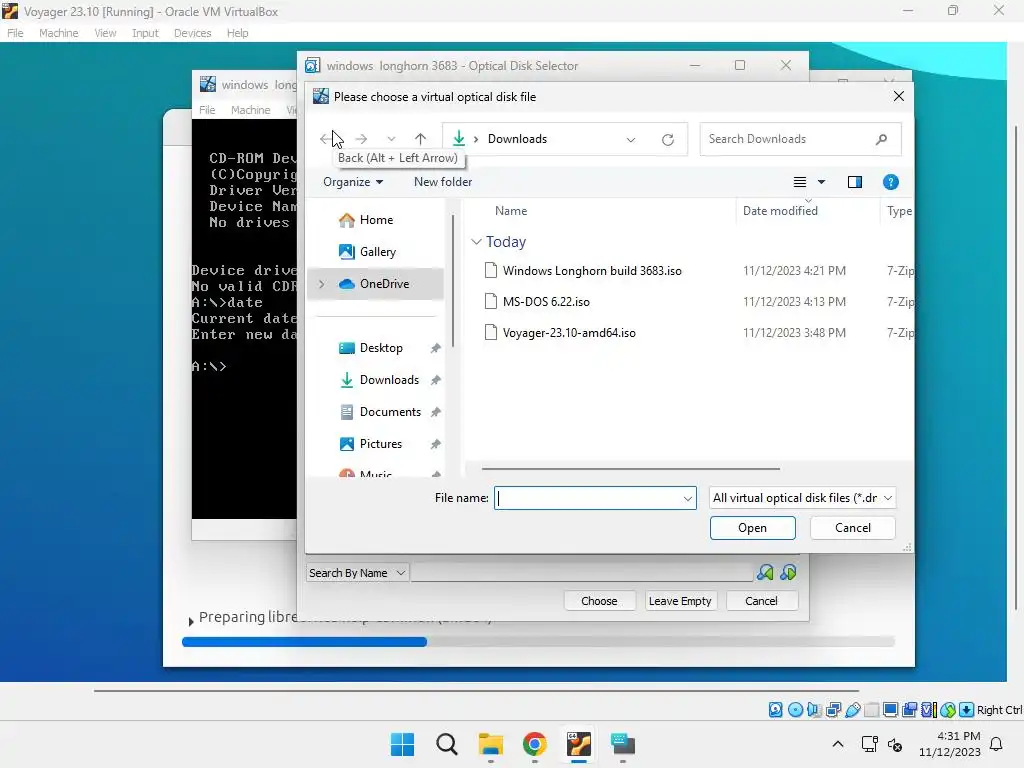1024x768 pixels.
Task: Open Devices menu
Action: pyautogui.click(x=192, y=33)
